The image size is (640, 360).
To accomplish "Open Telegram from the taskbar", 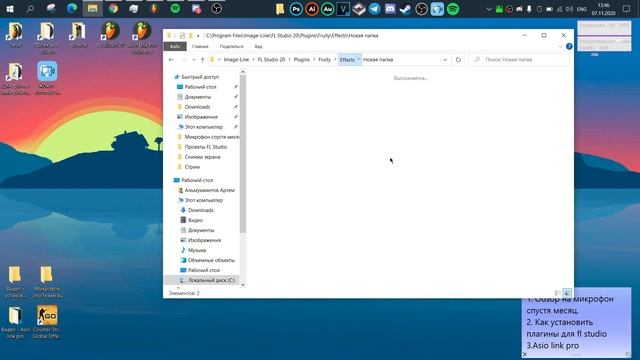I will point(374,9).
